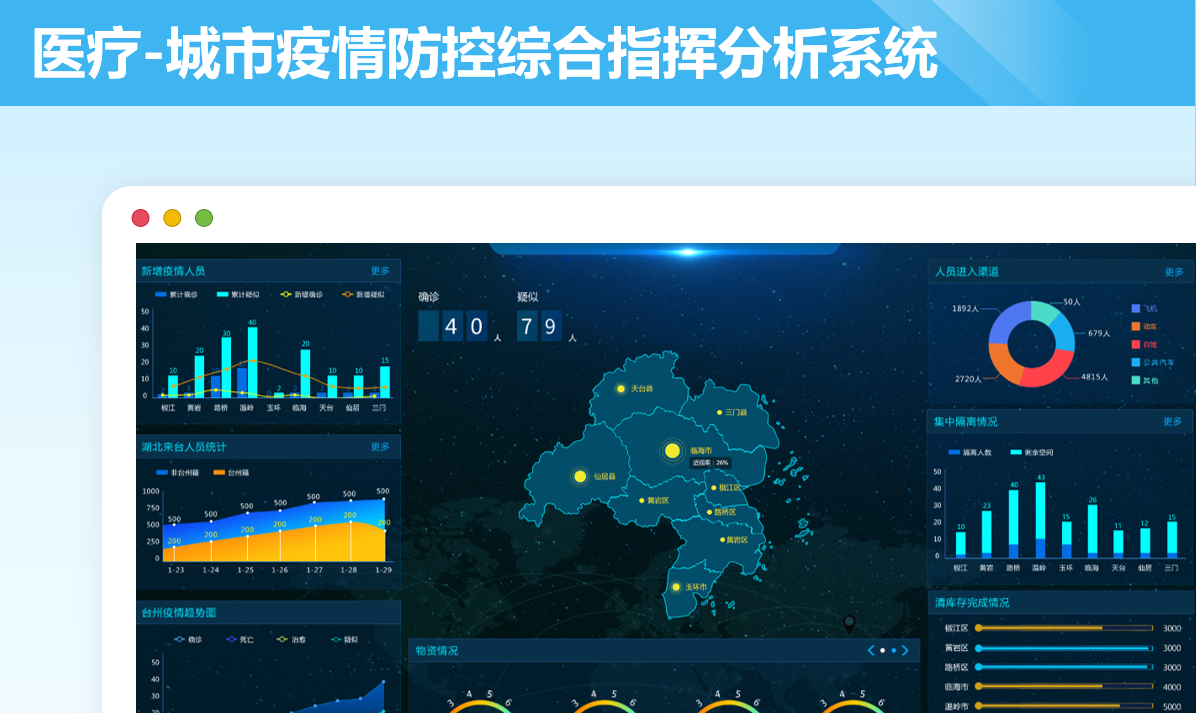1196x713 pixels.
Task: Click the 疑似 counter showing 79
Action: [x=539, y=326]
